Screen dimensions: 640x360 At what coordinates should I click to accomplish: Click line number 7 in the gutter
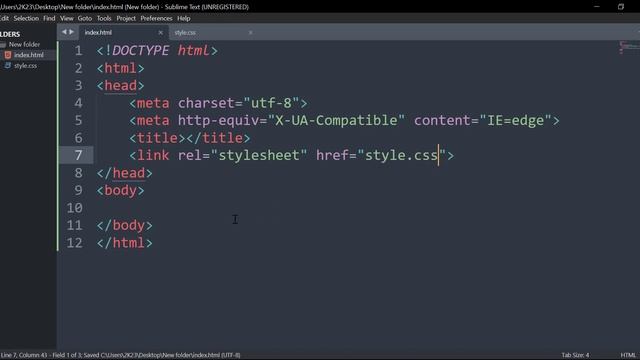(x=78, y=155)
